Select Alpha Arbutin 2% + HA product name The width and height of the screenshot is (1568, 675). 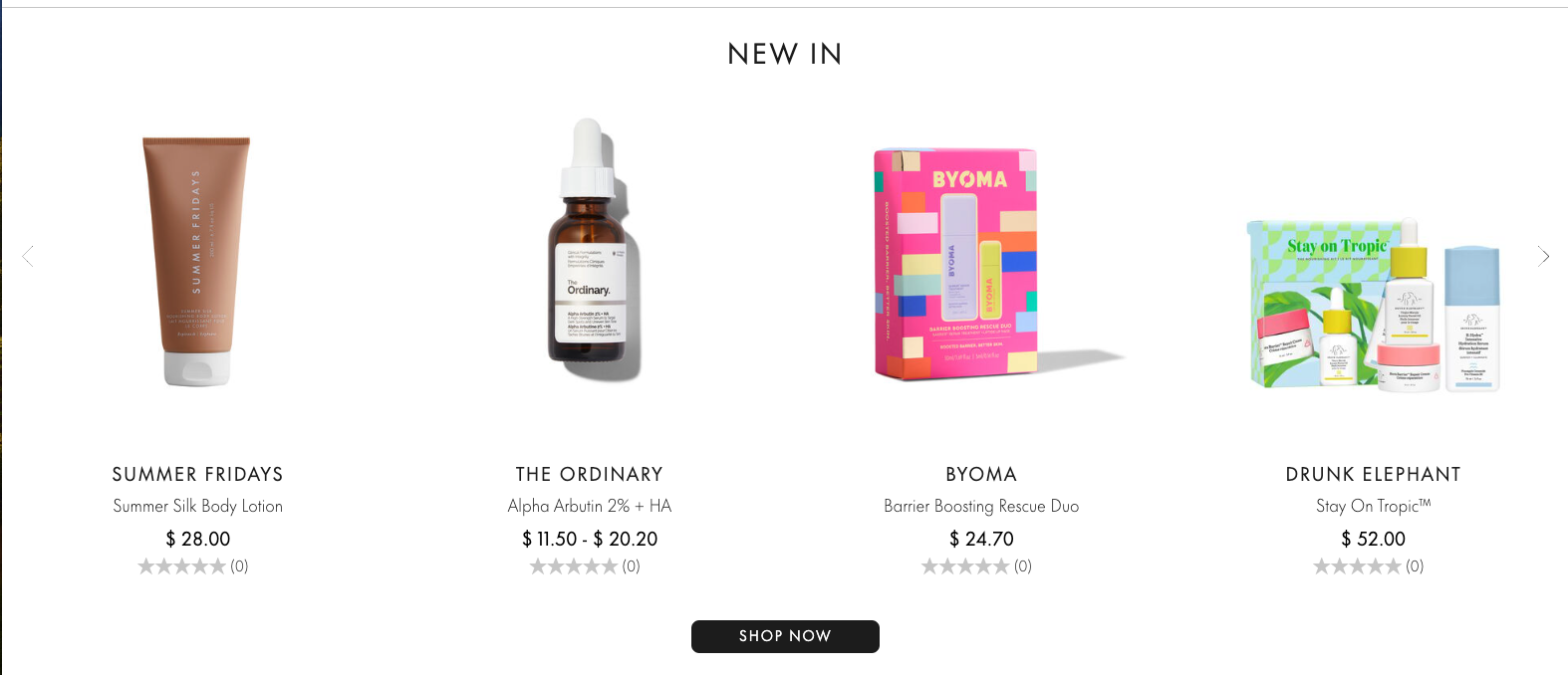click(x=590, y=506)
